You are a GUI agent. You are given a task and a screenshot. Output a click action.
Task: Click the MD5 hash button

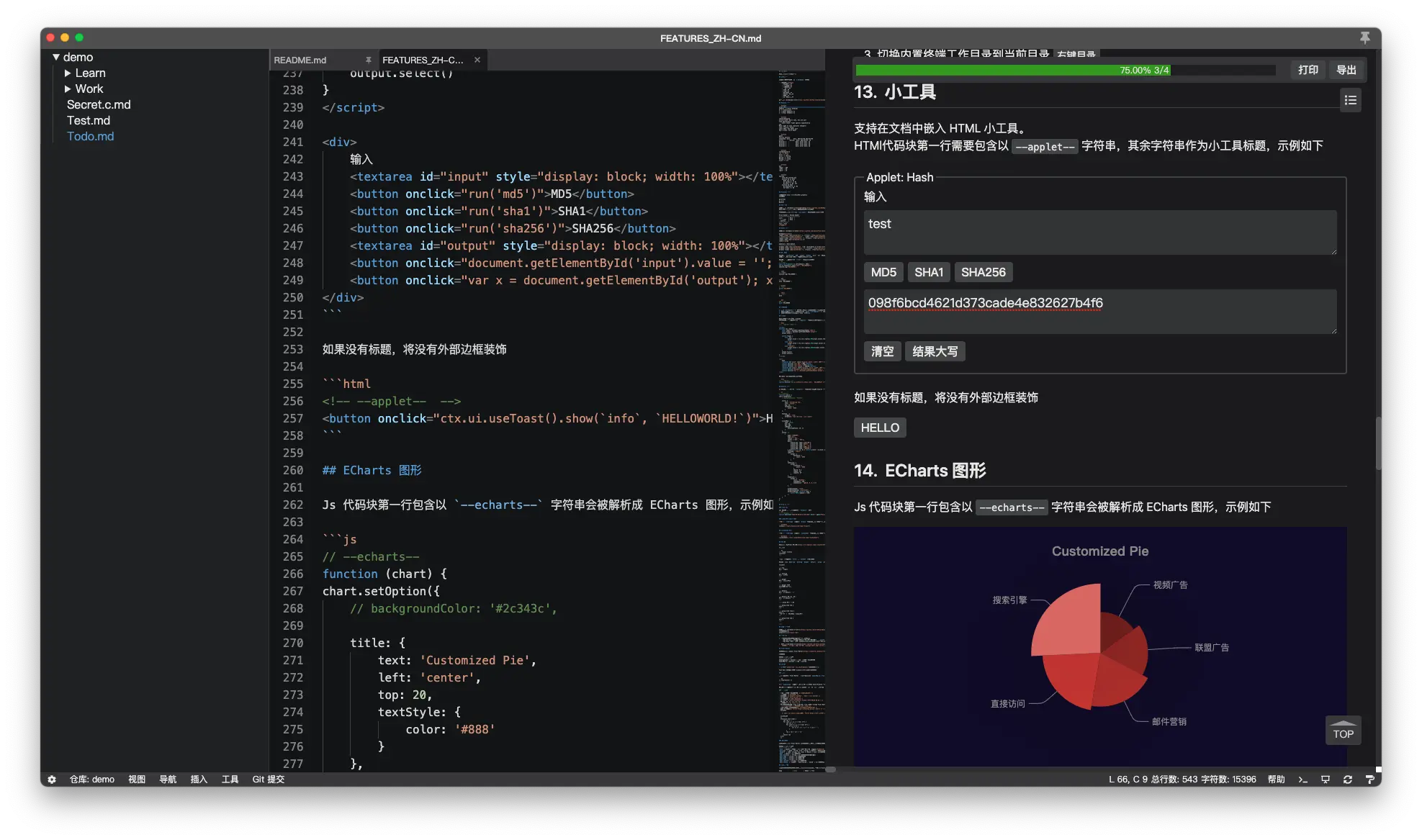tap(883, 272)
